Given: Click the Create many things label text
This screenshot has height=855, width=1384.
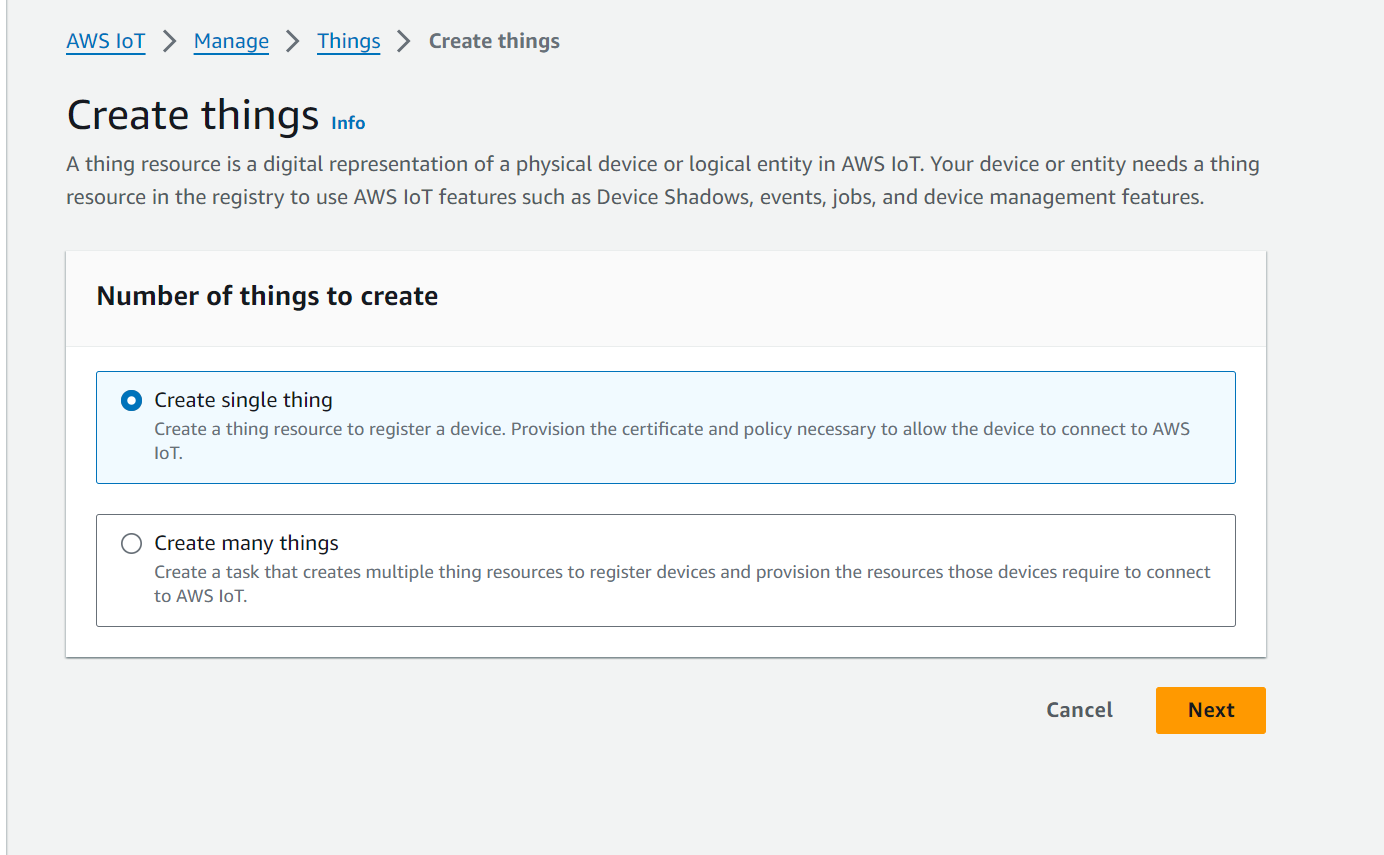Looking at the screenshot, I should tap(246, 544).
